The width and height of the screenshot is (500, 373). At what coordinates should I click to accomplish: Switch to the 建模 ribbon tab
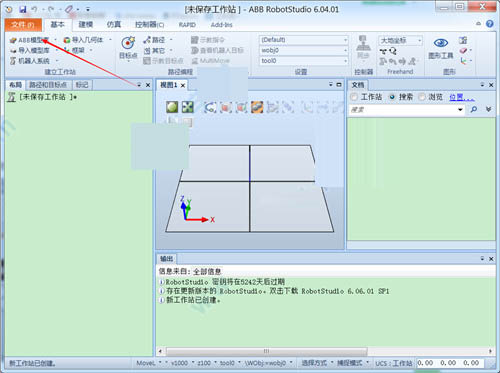(86, 24)
